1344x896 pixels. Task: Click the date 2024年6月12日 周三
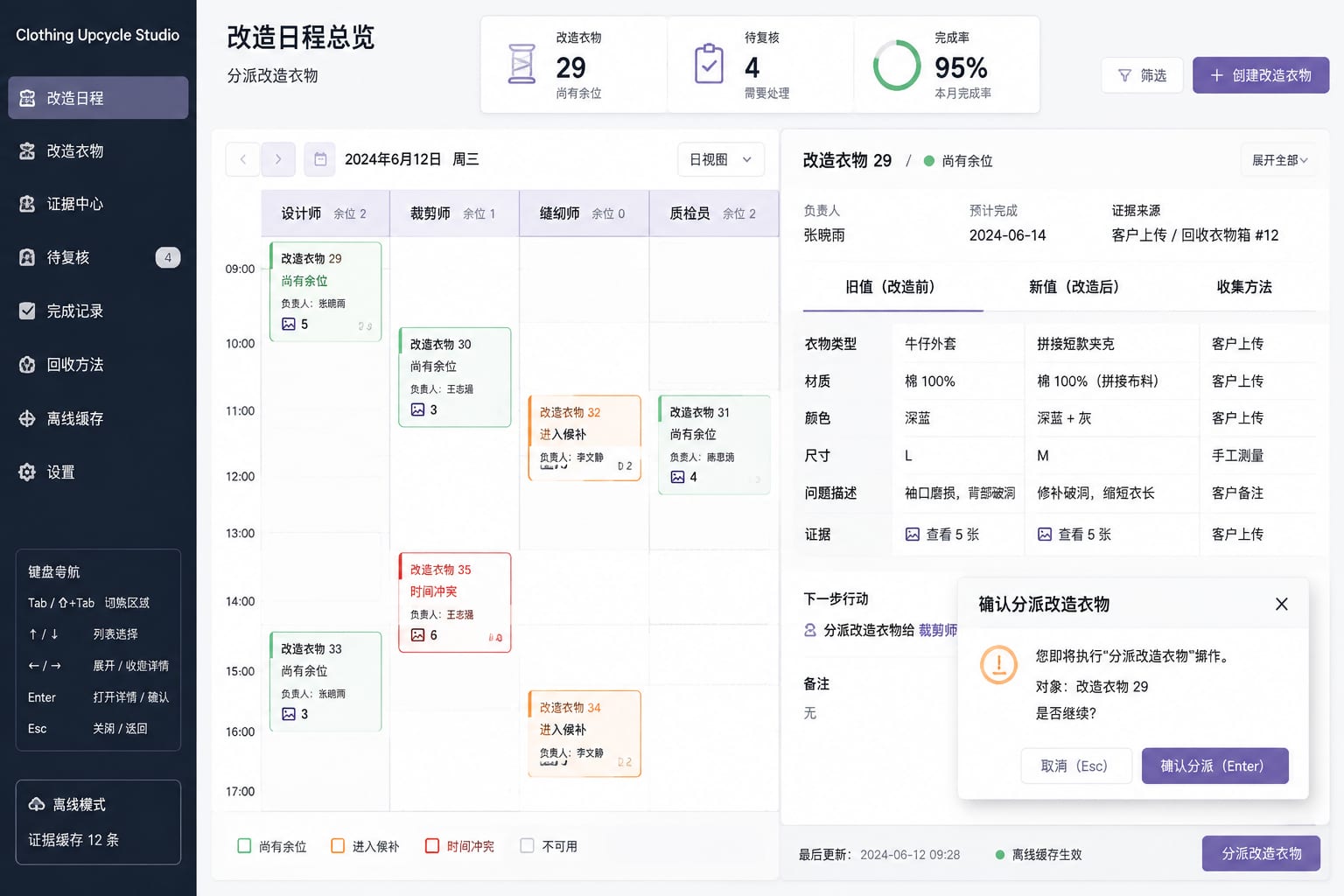(x=411, y=159)
